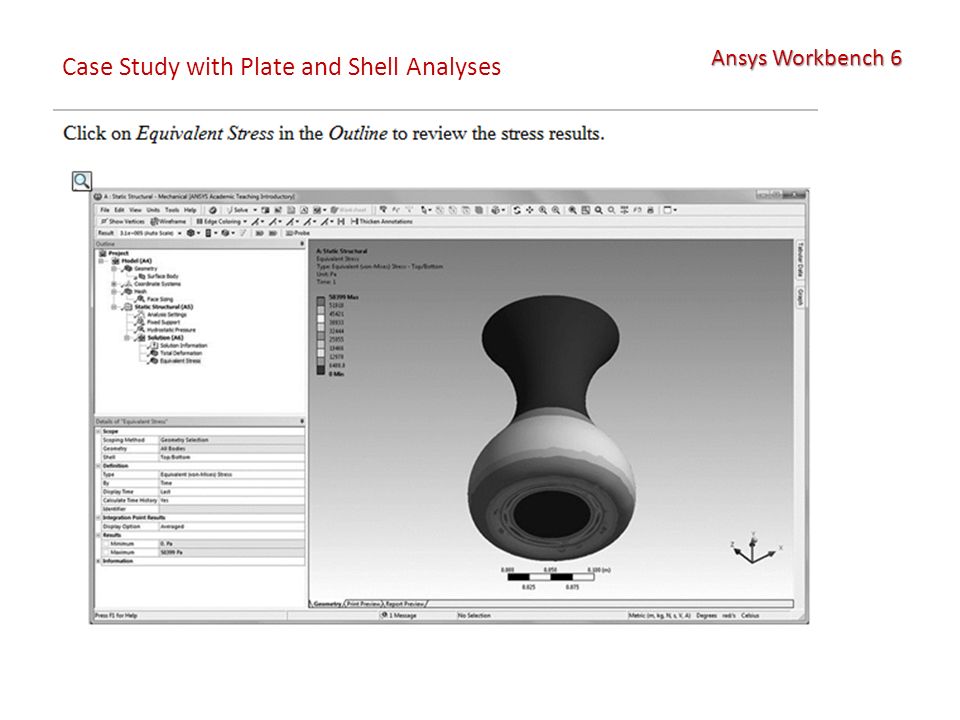Click the Display Option Averaged field
The height and width of the screenshot is (720, 960).
pos(232,527)
